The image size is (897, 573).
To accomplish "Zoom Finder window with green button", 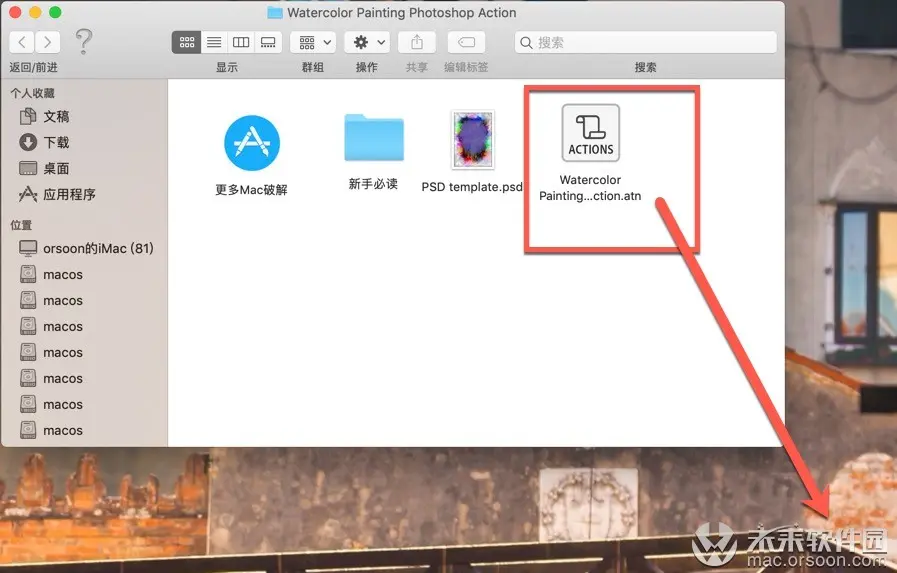I will [55, 12].
